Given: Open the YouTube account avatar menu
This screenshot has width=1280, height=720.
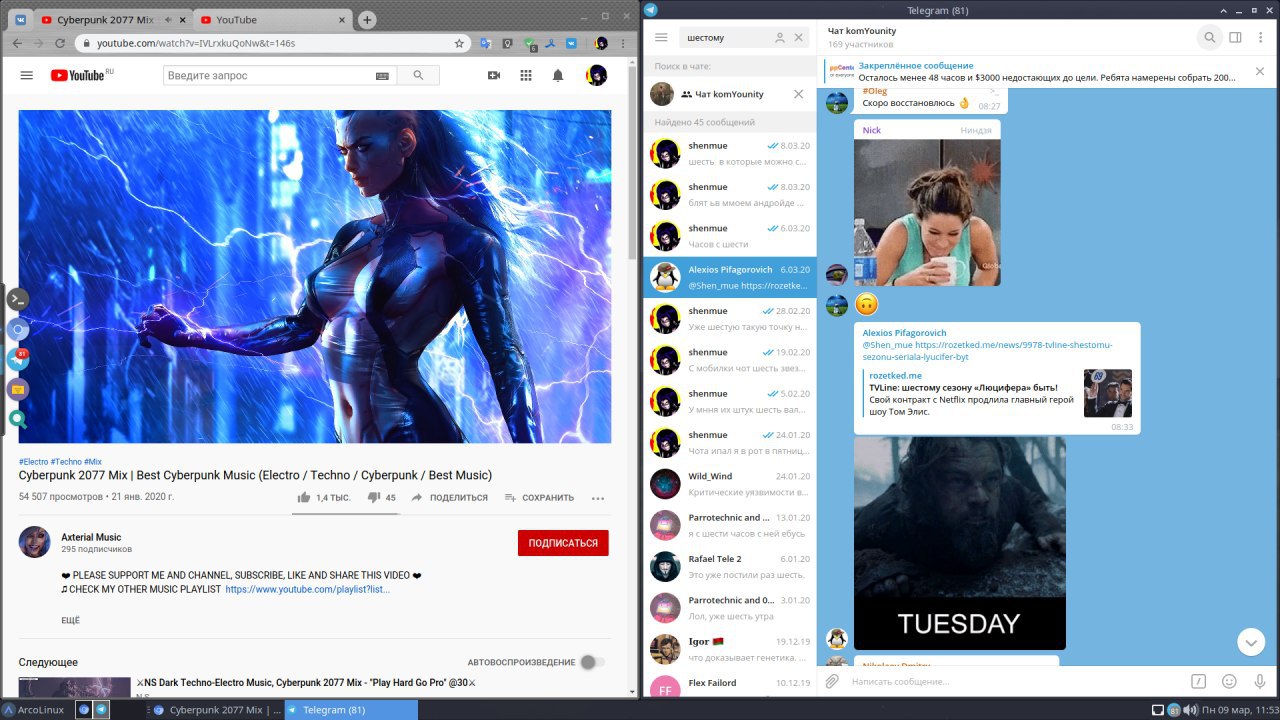Looking at the screenshot, I should [597, 75].
